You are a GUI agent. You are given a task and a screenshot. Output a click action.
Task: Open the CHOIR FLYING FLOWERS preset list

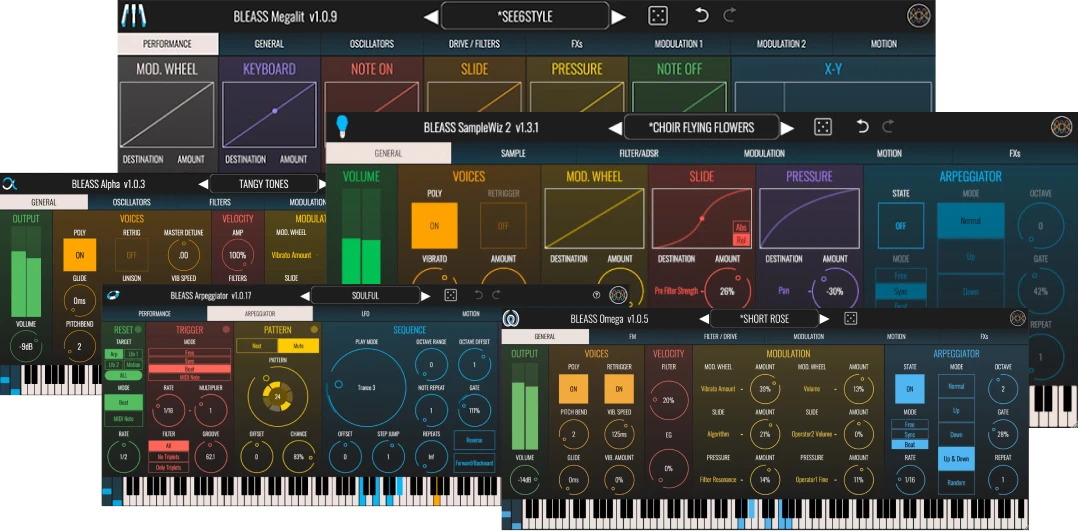click(x=701, y=128)
